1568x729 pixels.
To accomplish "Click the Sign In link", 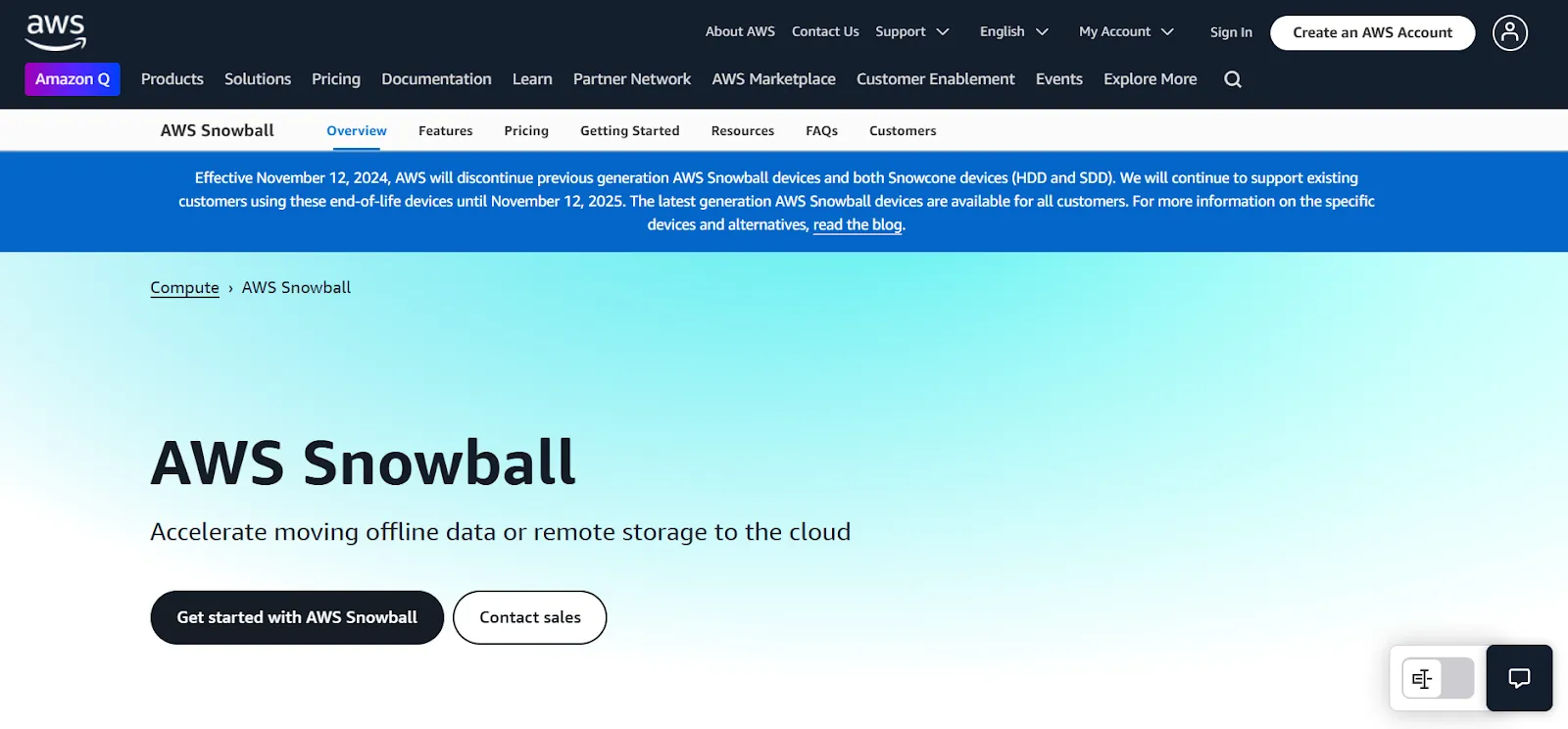I will tap(1231, 32).
